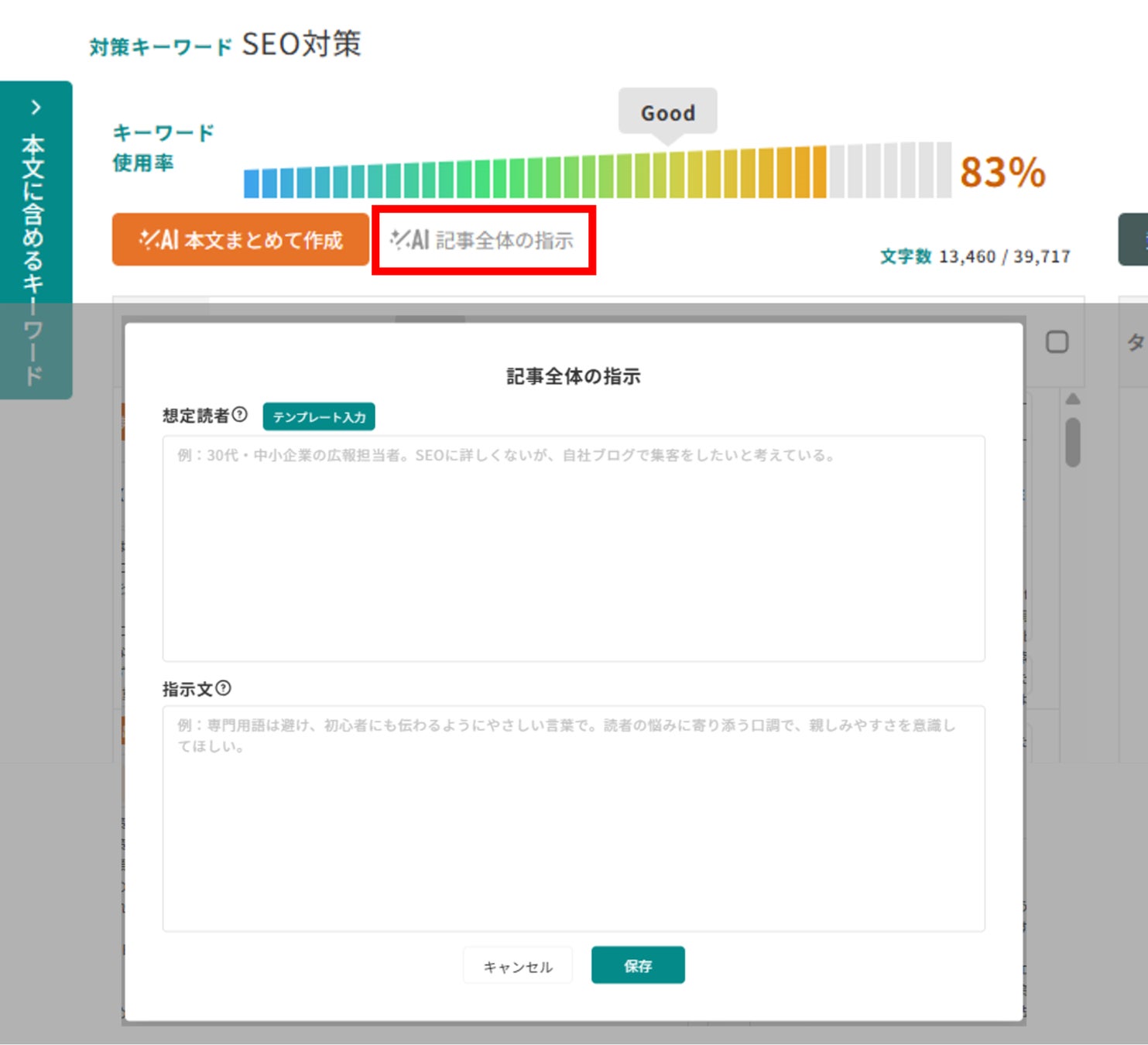
Task: Click the 83% usage percentage
Action: tap(1002, 172)
